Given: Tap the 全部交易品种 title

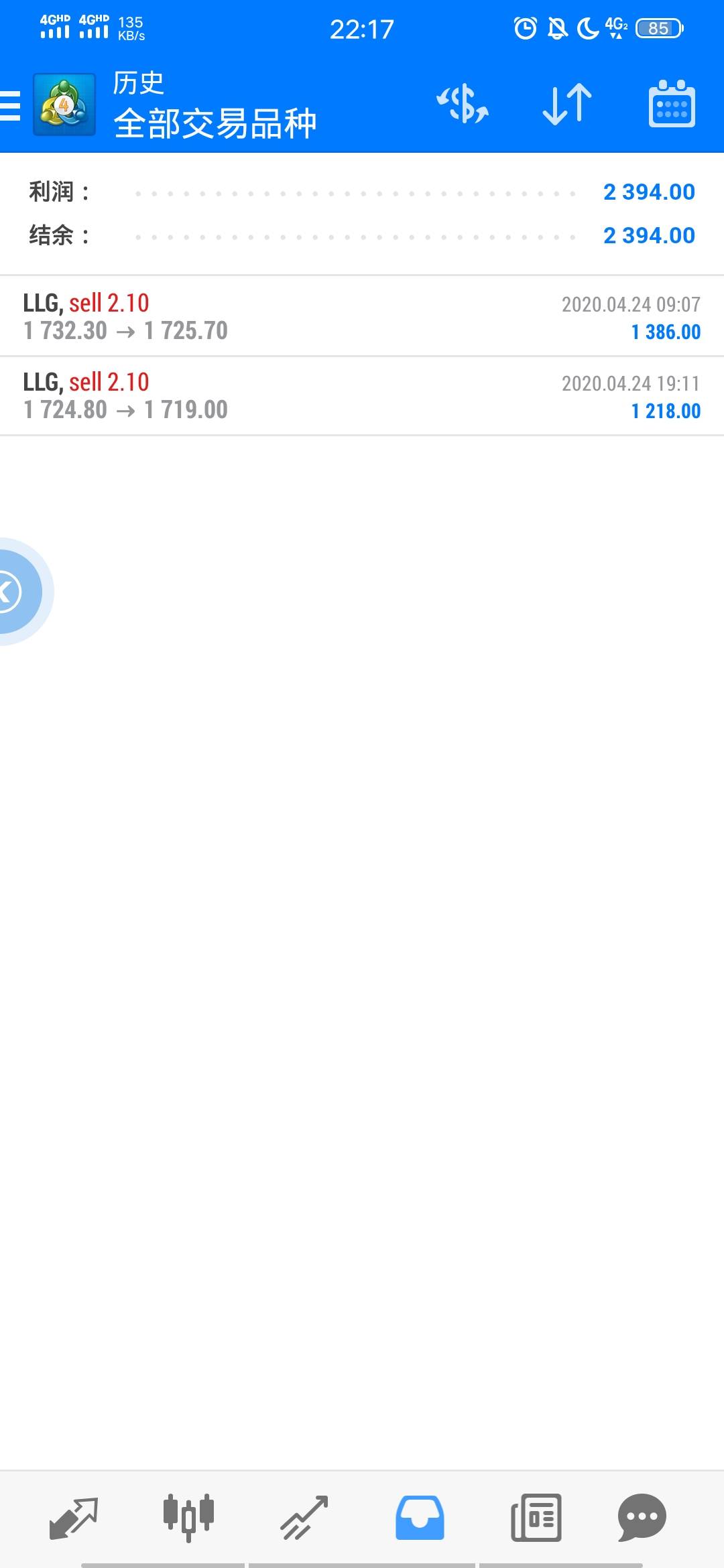Looking at the screenshot, I should (x=215, y=124).
